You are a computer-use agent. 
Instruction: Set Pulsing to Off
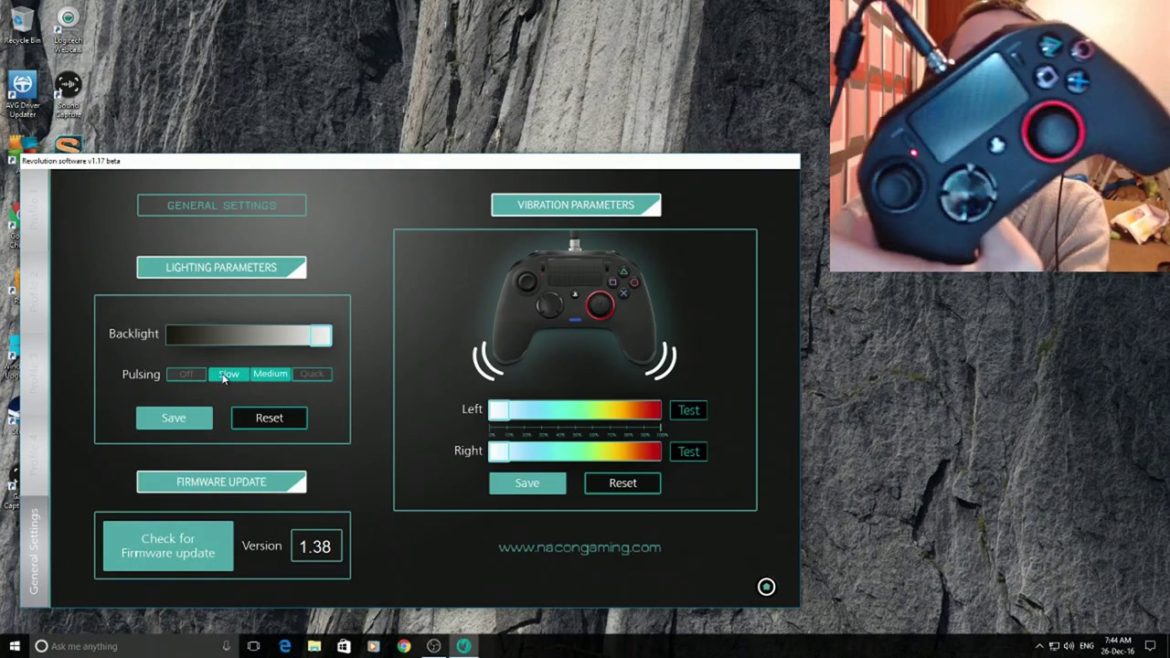coord(186,374)
